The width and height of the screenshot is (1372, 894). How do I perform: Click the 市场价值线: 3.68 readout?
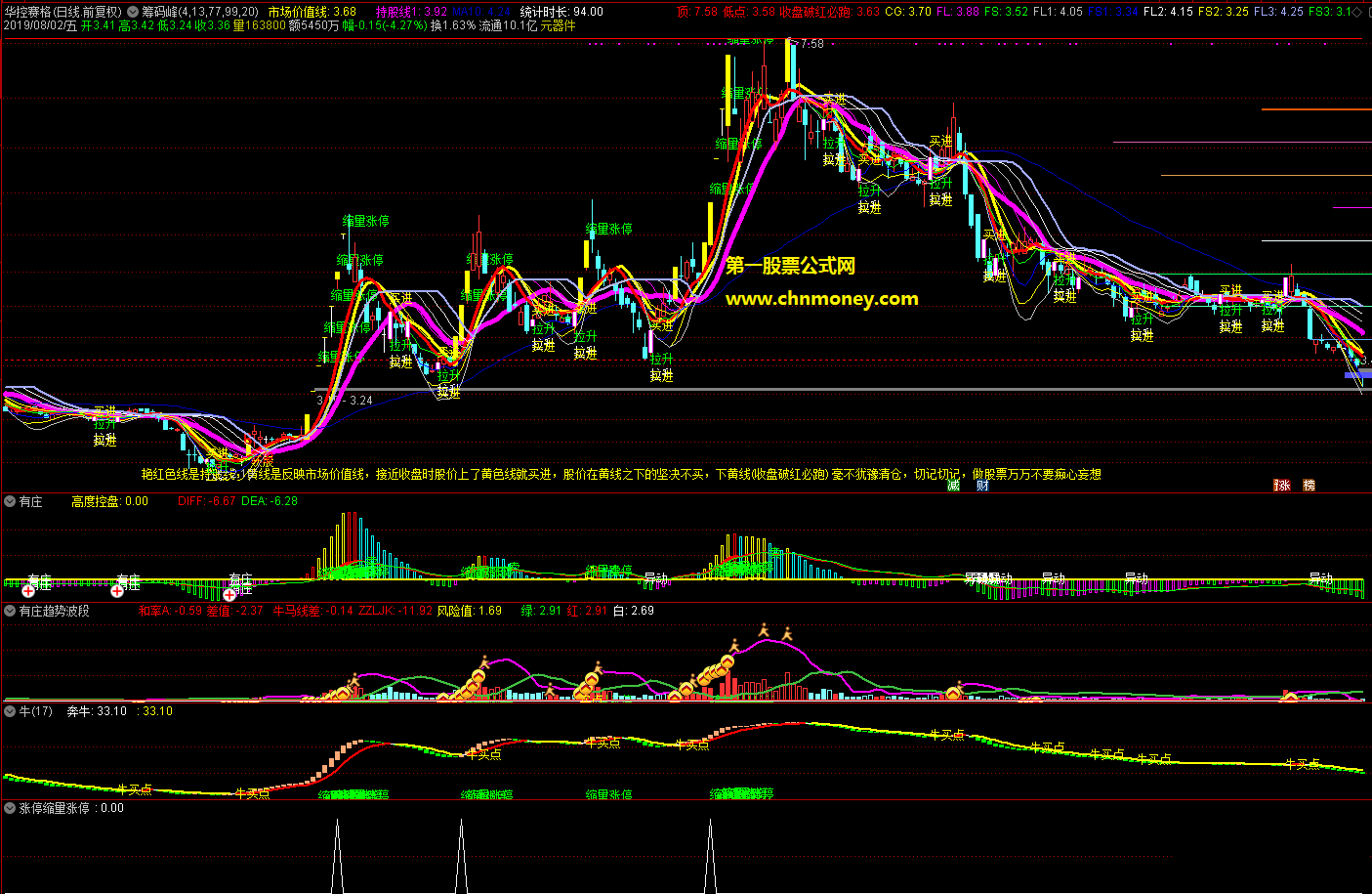point(312,12)
